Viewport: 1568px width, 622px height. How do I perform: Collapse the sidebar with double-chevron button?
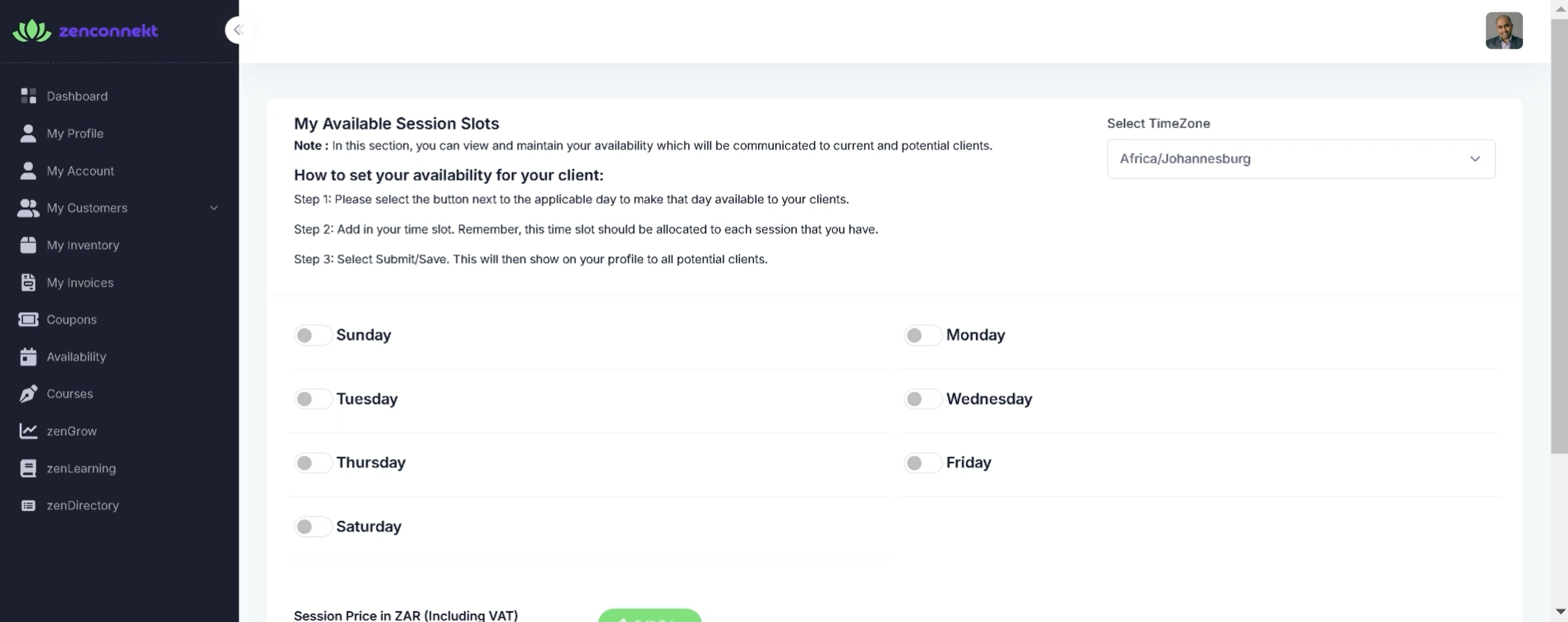(238, 30)
